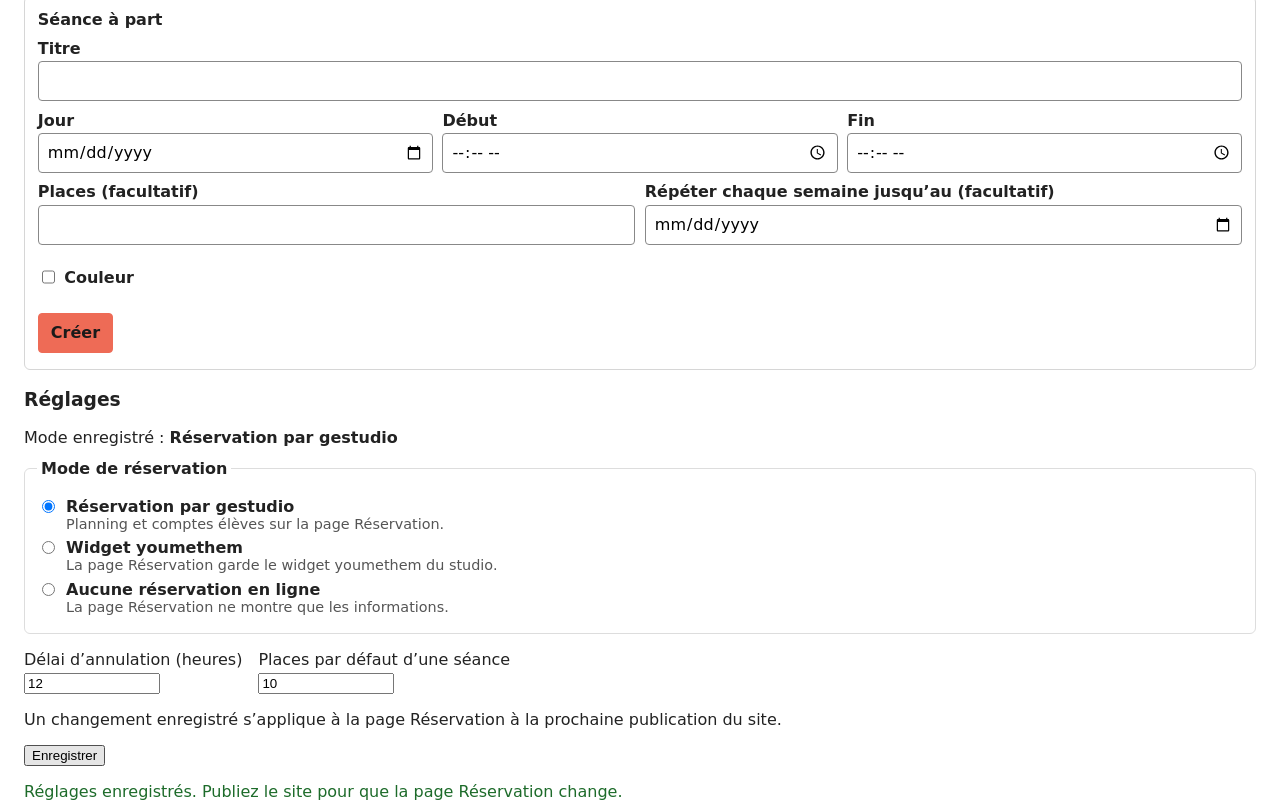Open the Jour date picker calendar icon
The image size is (1280, 800).
414,153
